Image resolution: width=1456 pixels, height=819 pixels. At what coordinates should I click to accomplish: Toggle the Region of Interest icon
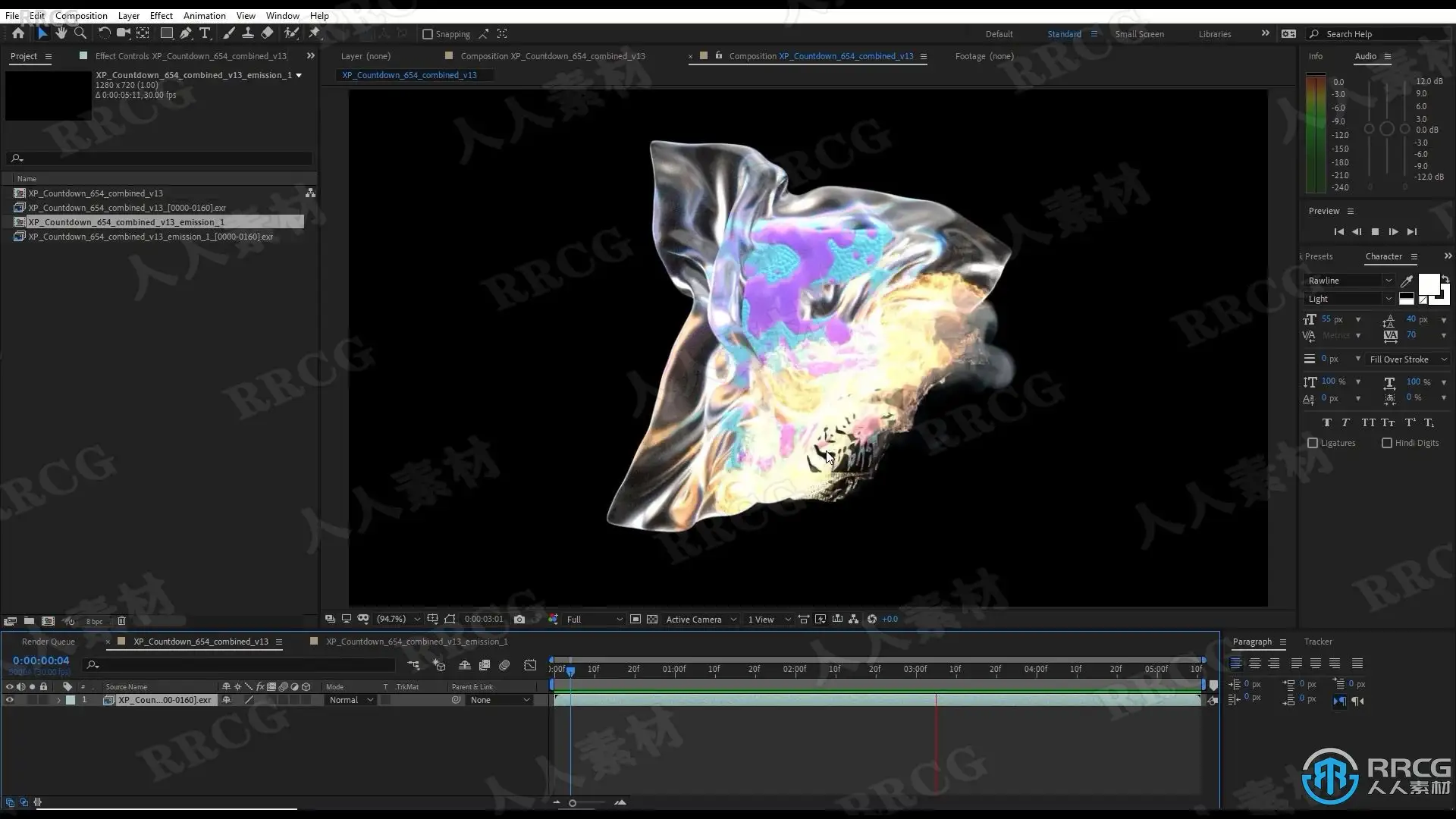(635, 620)
